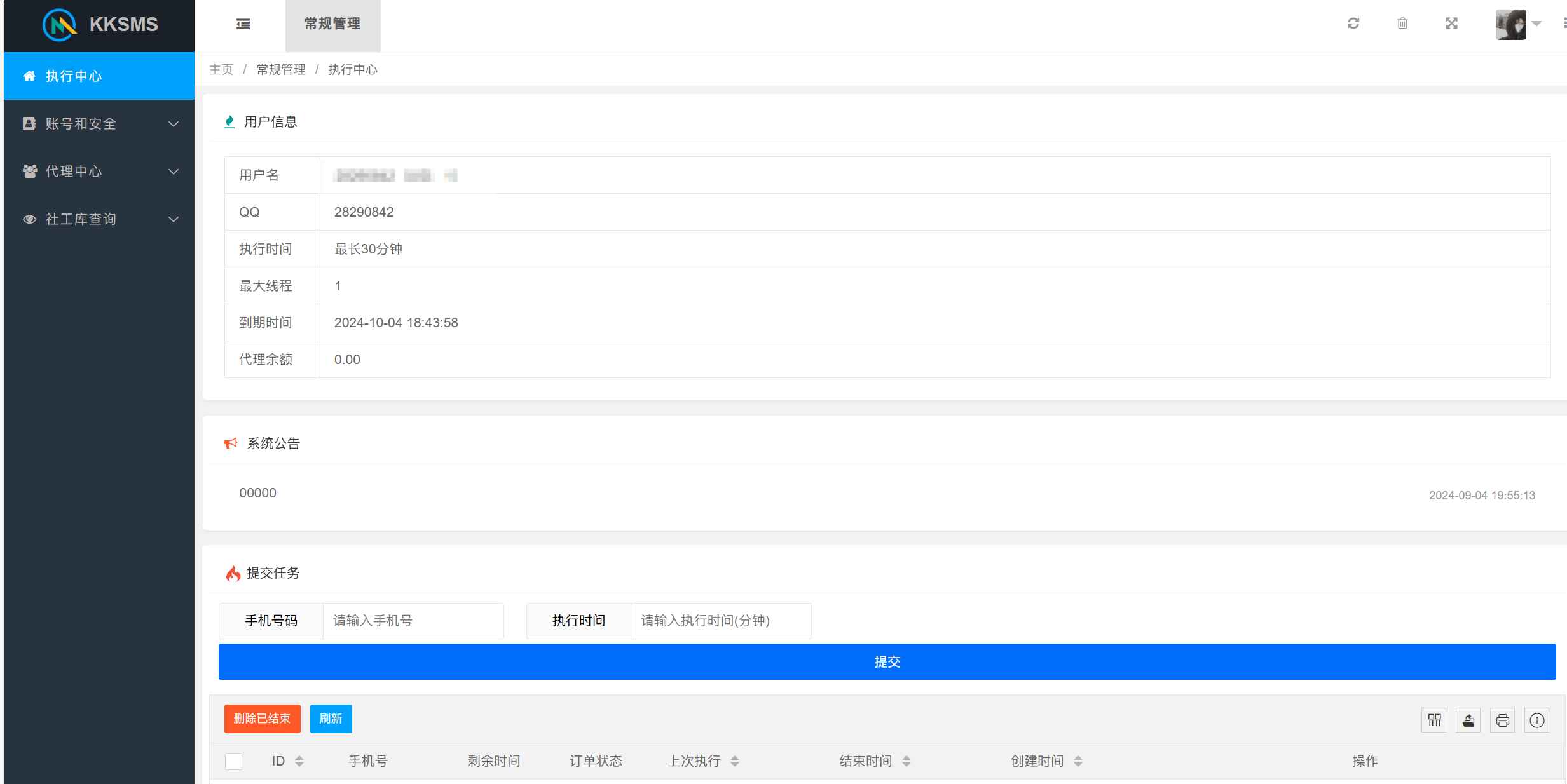1567x784 pixels.
Task: Expand the 账号和安全 section
Action: click(99, 123)
